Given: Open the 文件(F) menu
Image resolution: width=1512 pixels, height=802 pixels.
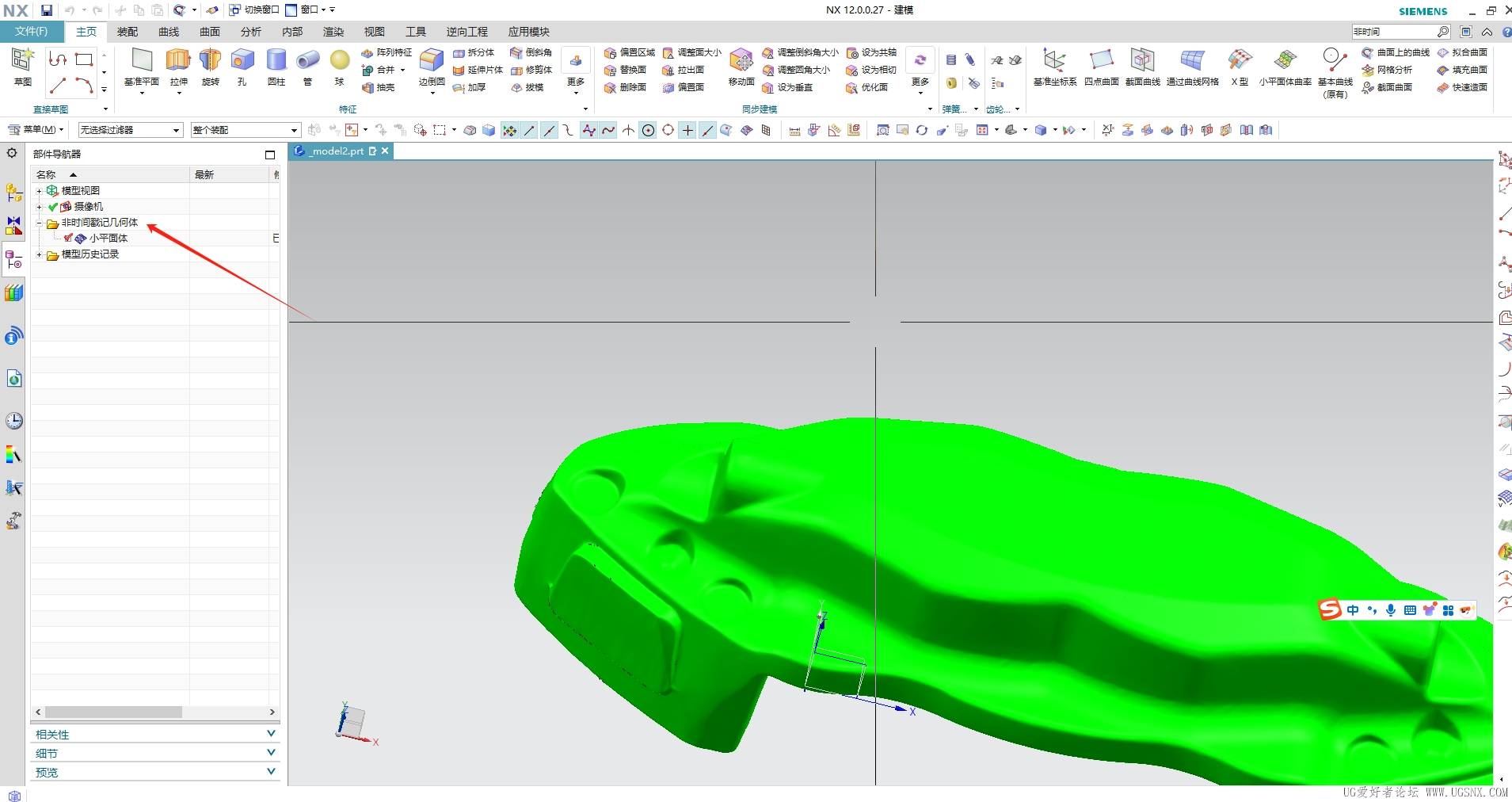Looking at the screenshot, I should coord(31,32).
